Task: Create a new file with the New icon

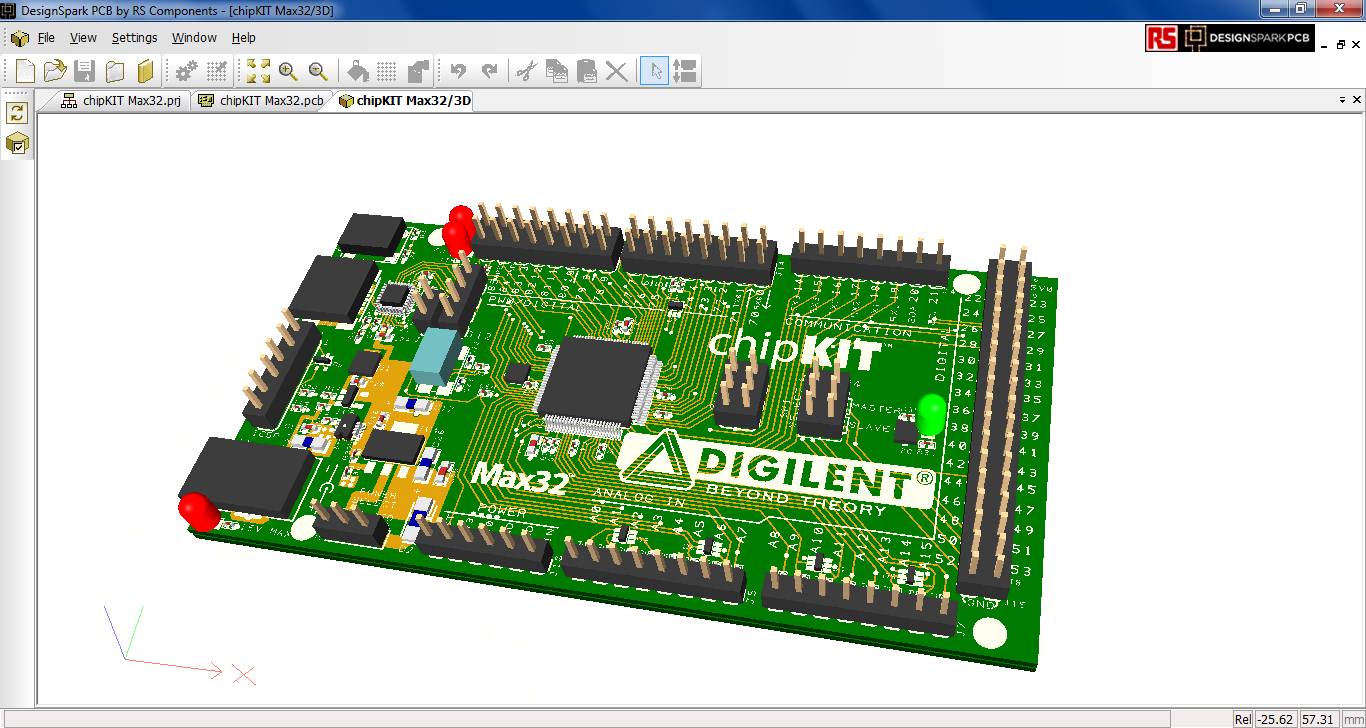Action: [x=25, y=71]
